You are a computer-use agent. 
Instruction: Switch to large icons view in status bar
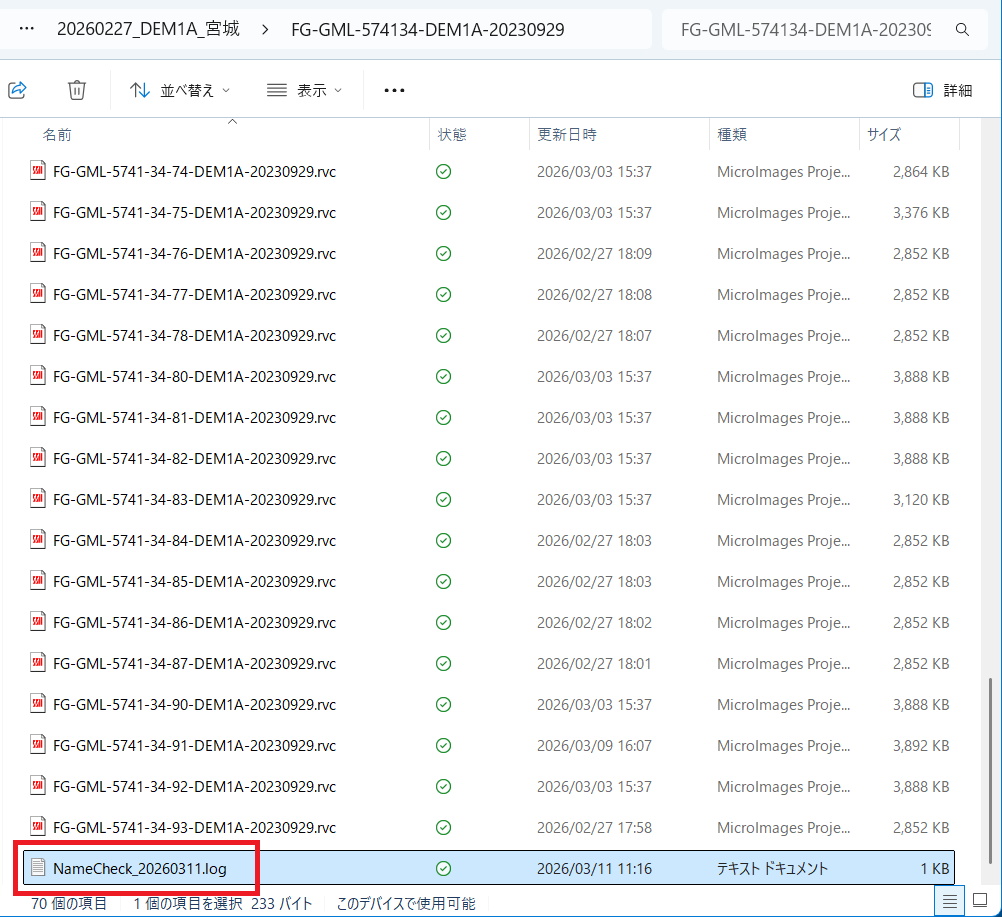(x=982, y=902)
